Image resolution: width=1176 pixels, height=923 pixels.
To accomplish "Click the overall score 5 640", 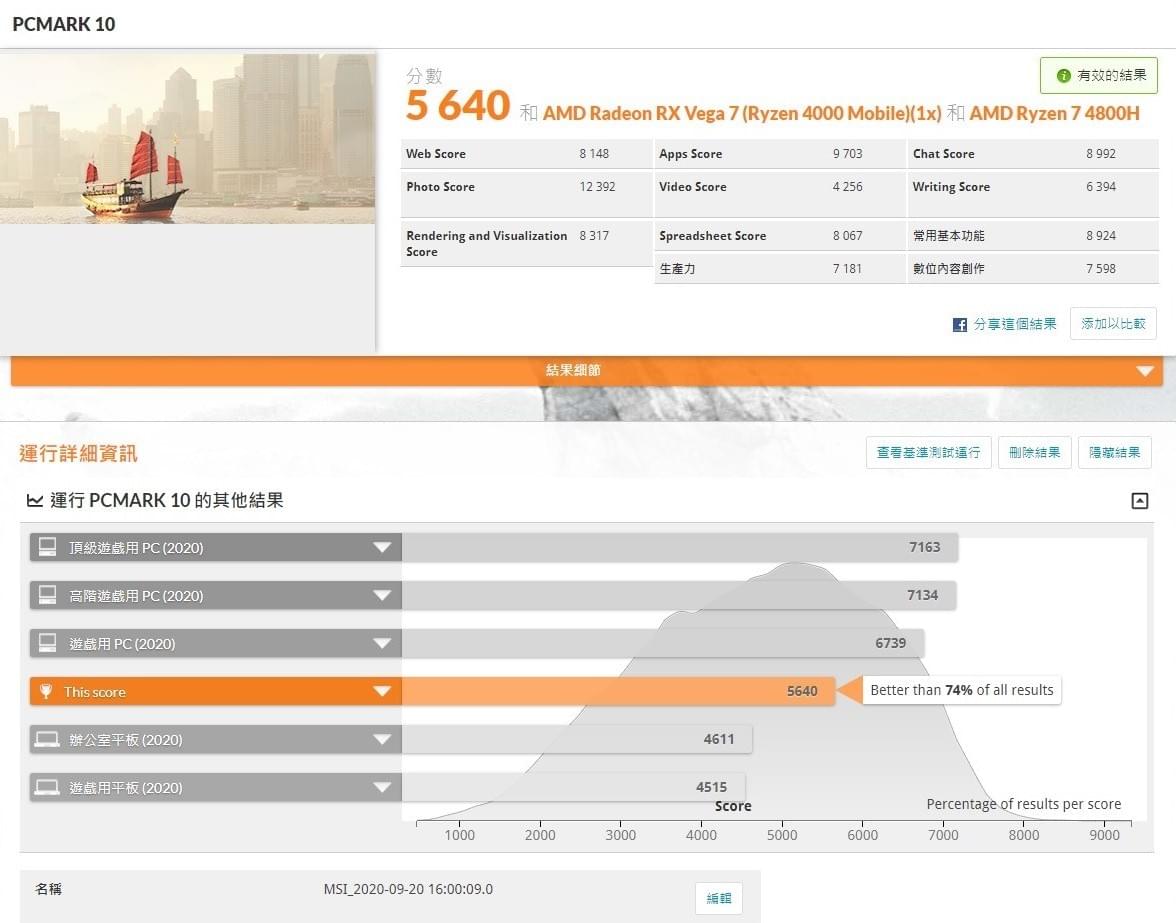I will 458,106.
